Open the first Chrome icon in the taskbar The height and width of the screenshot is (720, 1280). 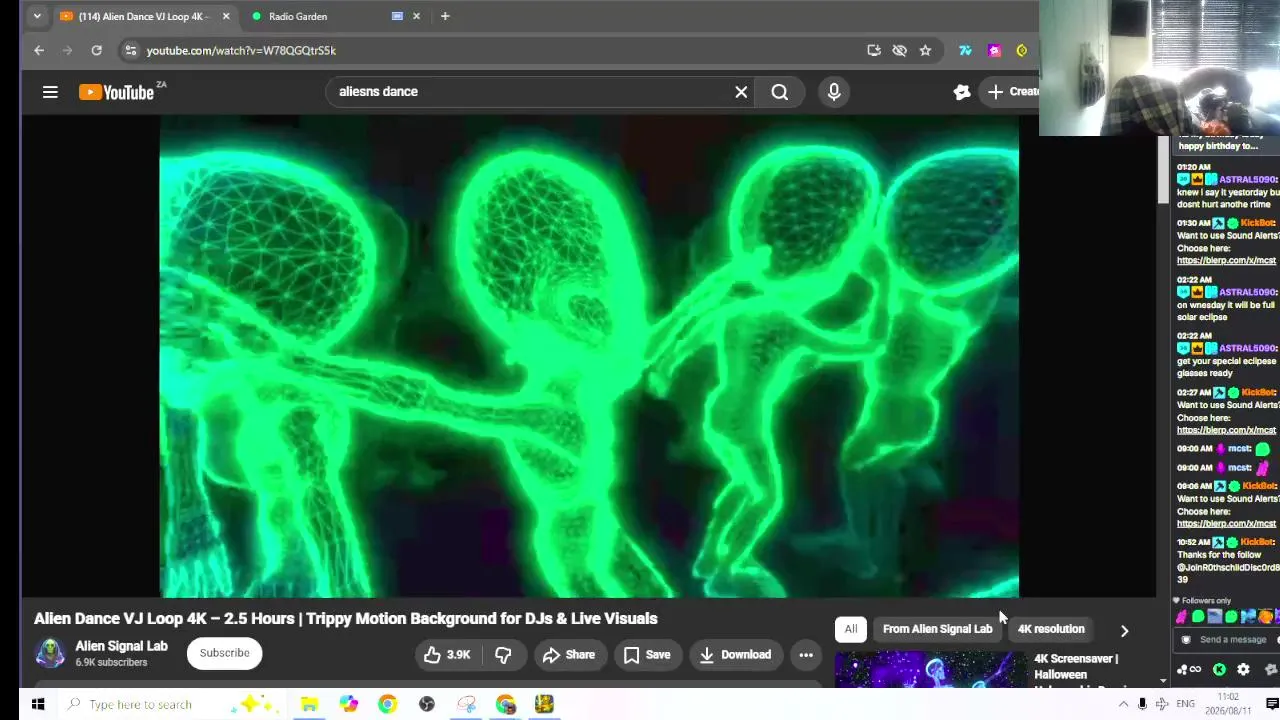click(x=387, y=704)
